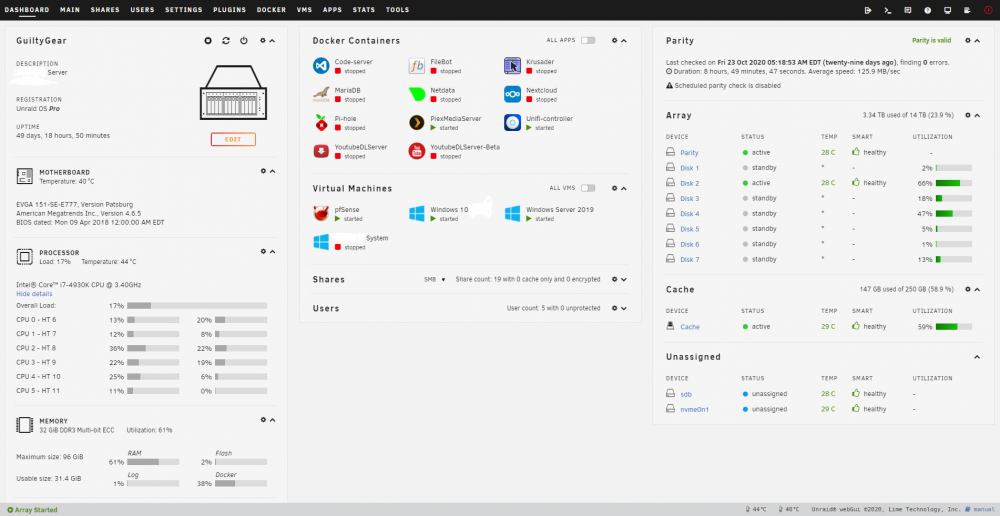Collapse the Memory section chevron
Viewport: 1000px width, 516px height.
272,420
